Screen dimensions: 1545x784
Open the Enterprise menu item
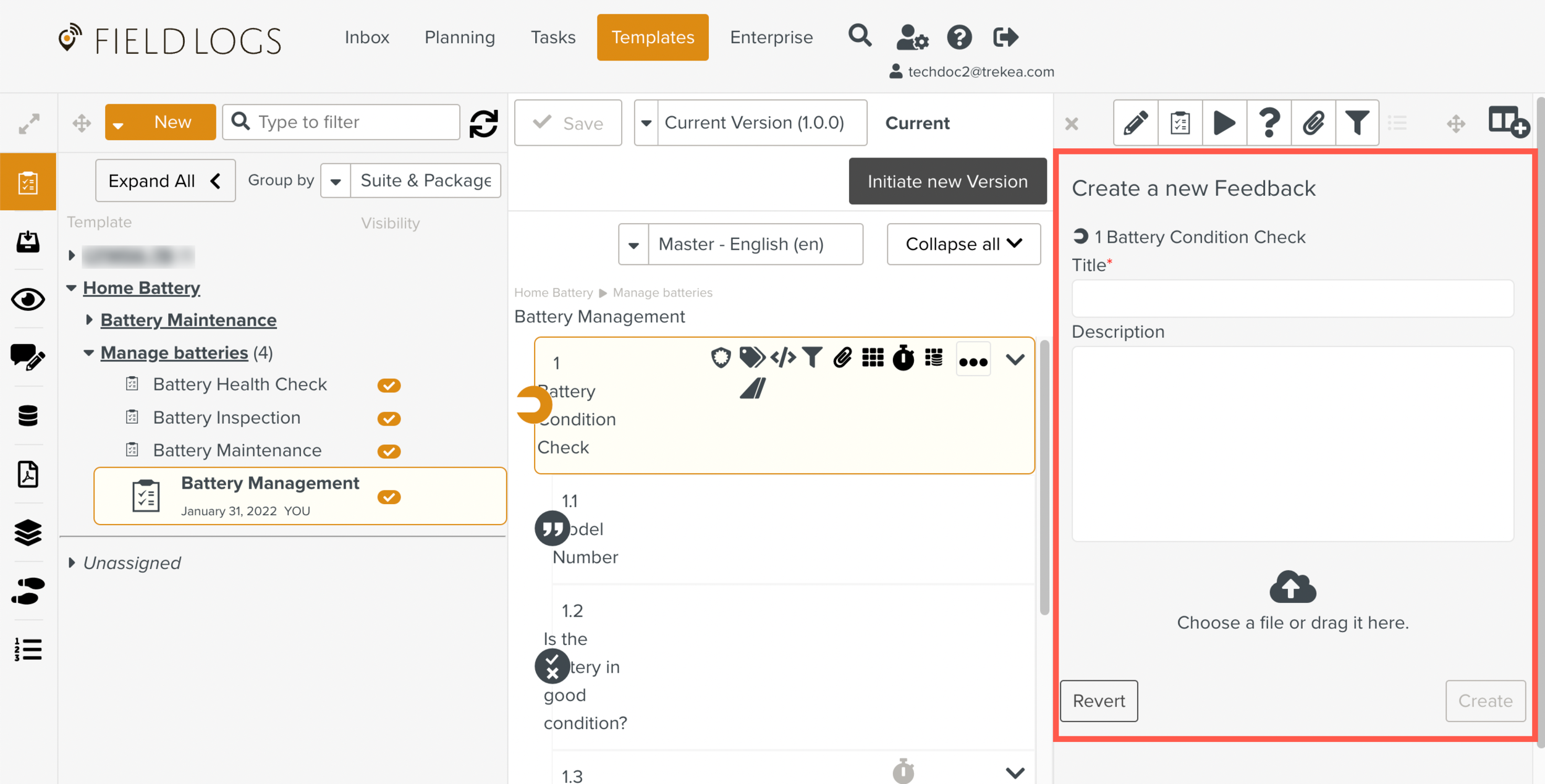[x=771, y=37]
